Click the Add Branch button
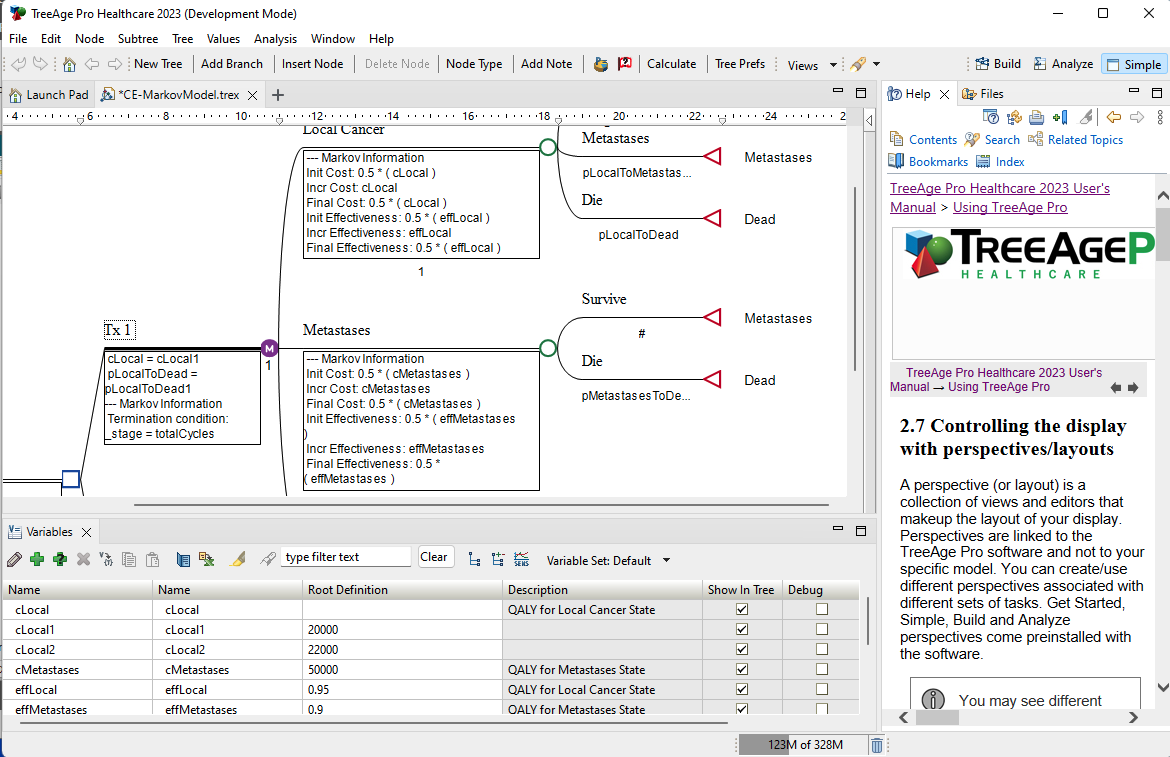1170x757 pixels. coord(232,64)
